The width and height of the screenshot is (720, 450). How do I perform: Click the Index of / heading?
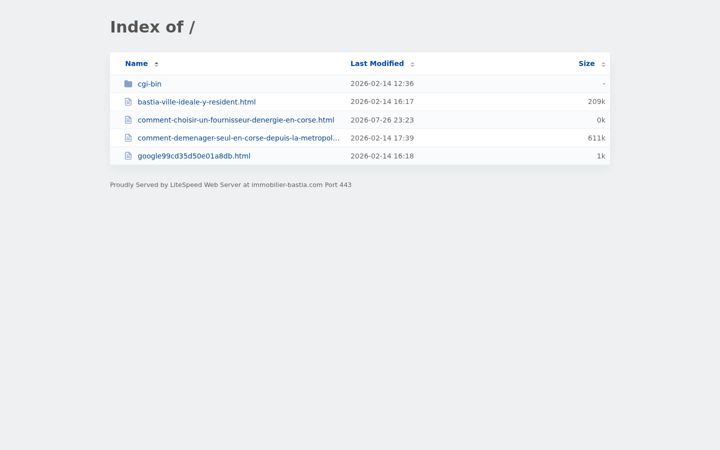[x=152, y=27]
